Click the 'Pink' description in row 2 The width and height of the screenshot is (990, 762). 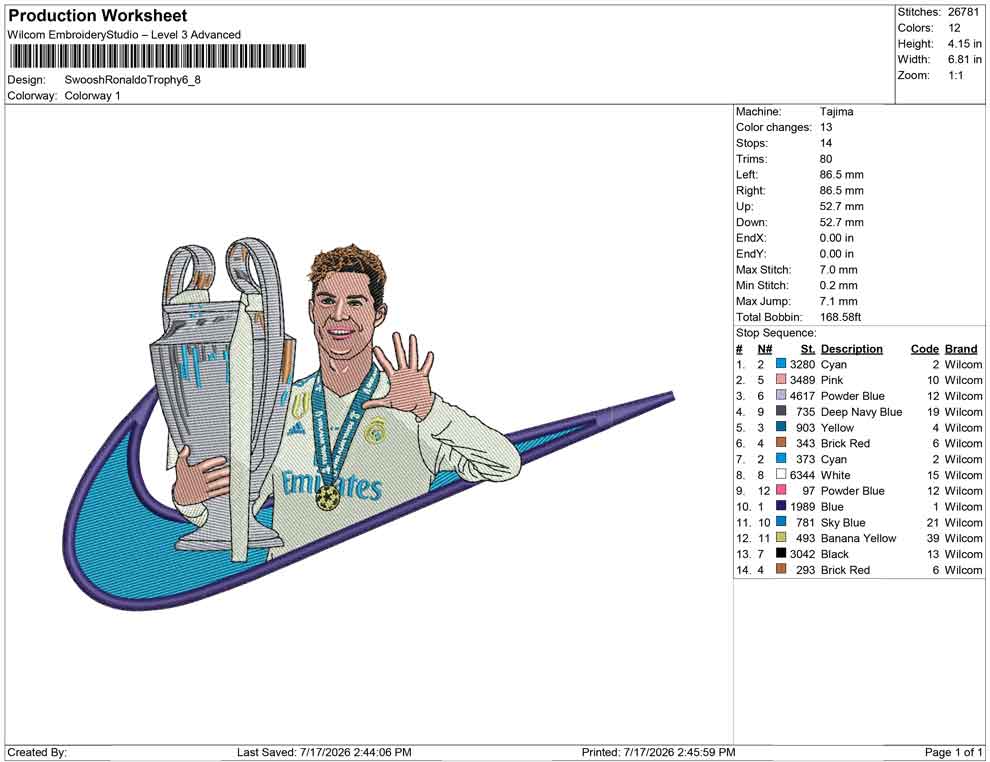click(x=832, y=380)
